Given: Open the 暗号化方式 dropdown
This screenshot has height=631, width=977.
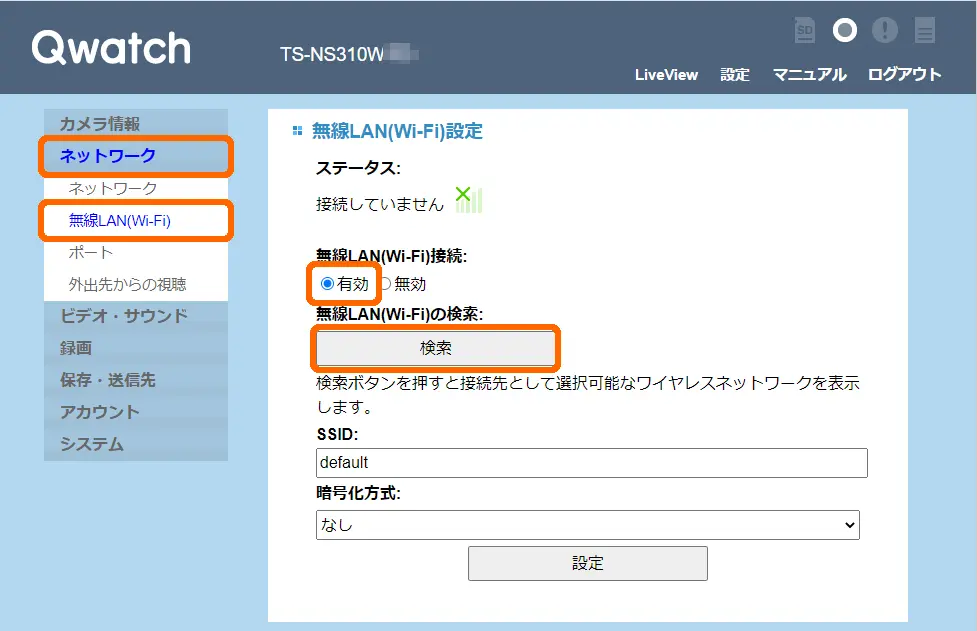Looking at the screenshot, I should pos(587,524).
